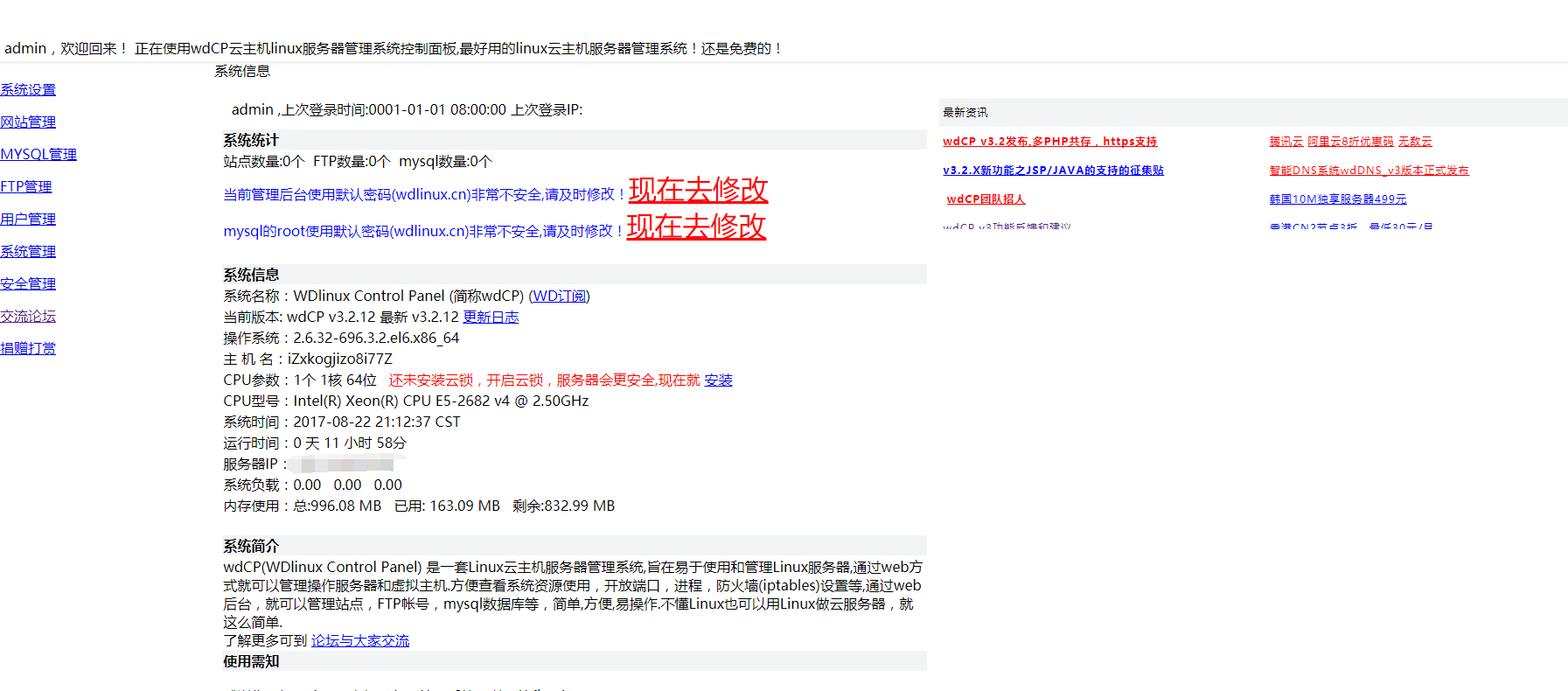Click 安装 to install 云锁
This screenshot has height=691, width=1568.
click(x=718, y=380)
